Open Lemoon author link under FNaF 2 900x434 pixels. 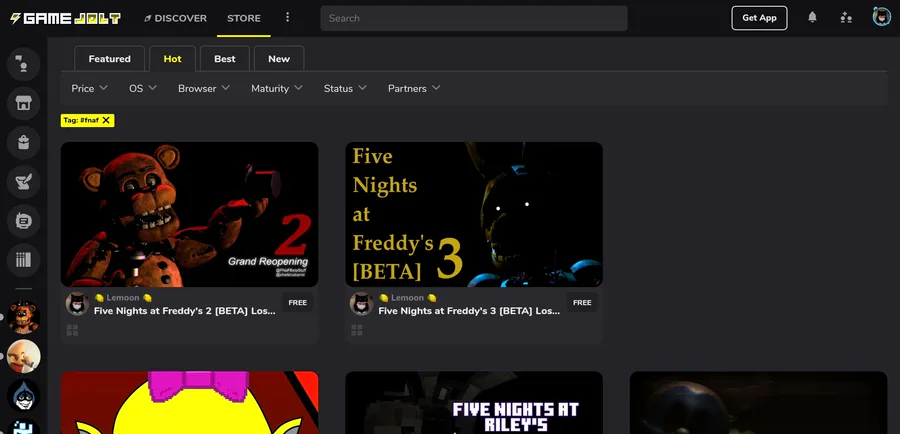point(122,297)
